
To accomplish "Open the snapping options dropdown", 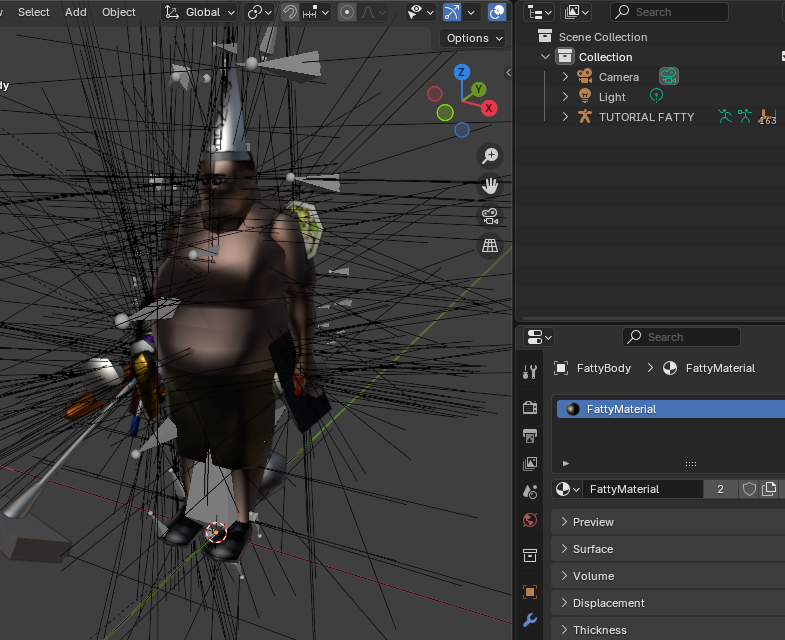I will tap(315, 12).
